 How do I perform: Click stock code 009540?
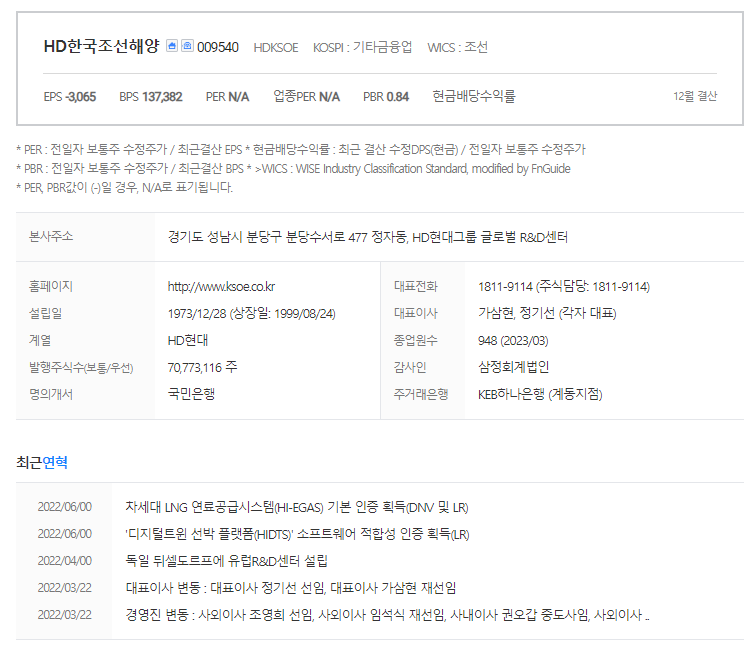coord(218,47)
